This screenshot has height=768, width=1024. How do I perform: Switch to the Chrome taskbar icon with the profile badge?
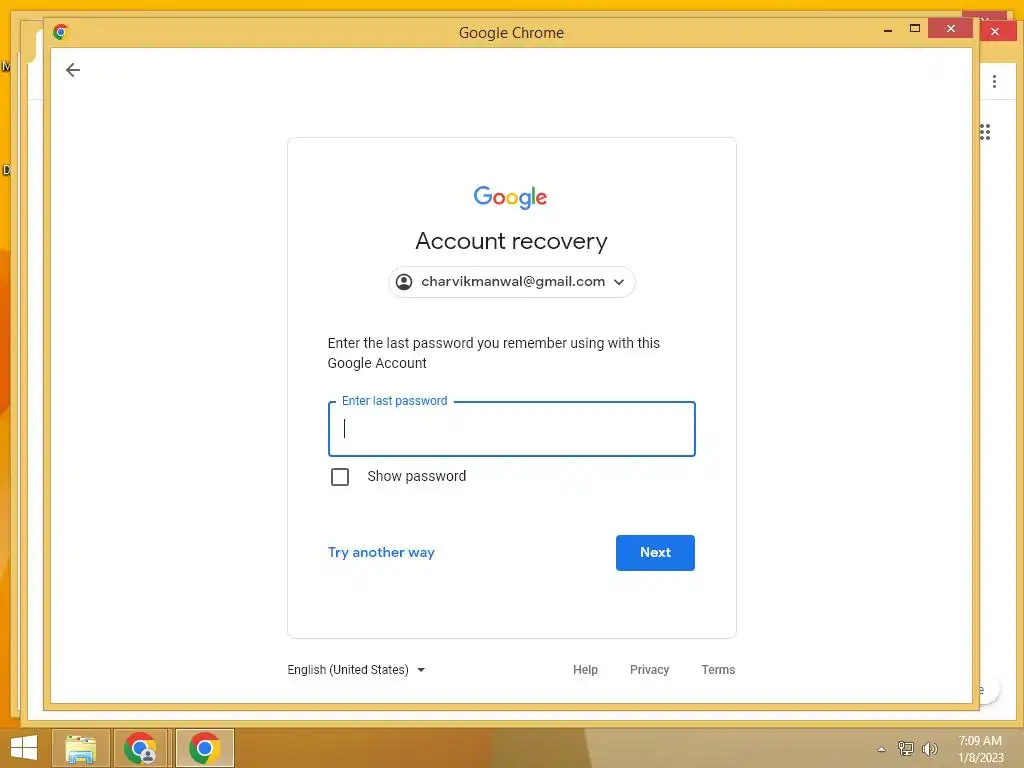pos(140,748)
